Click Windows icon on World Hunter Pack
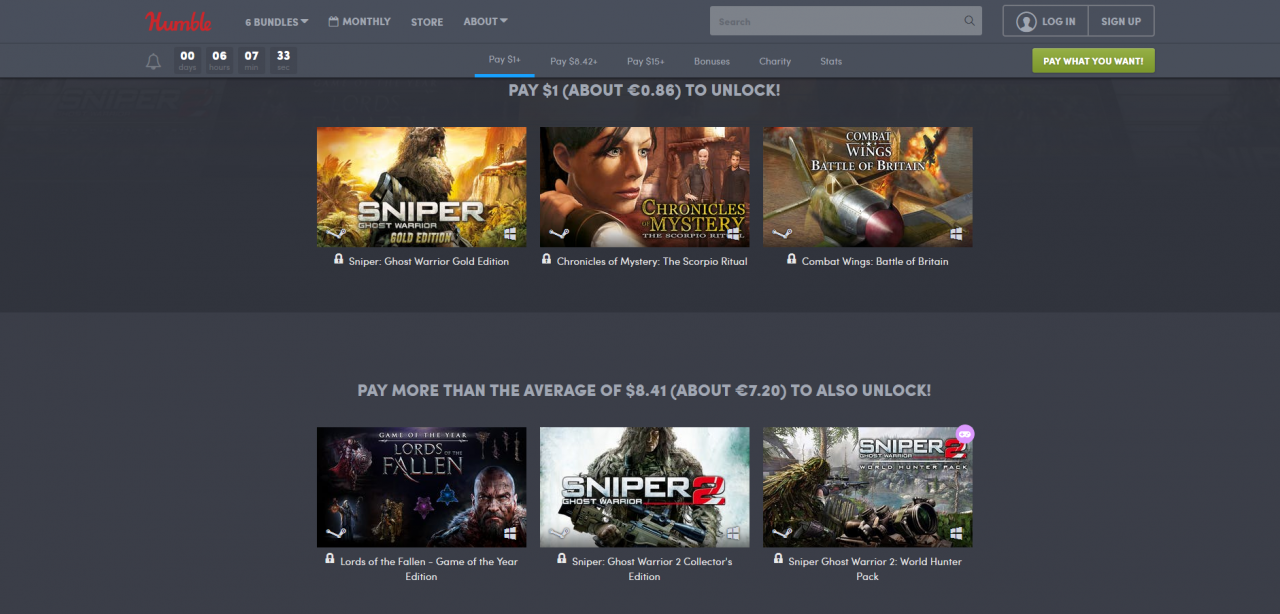 pyautogui.click(x=956, y=534)
